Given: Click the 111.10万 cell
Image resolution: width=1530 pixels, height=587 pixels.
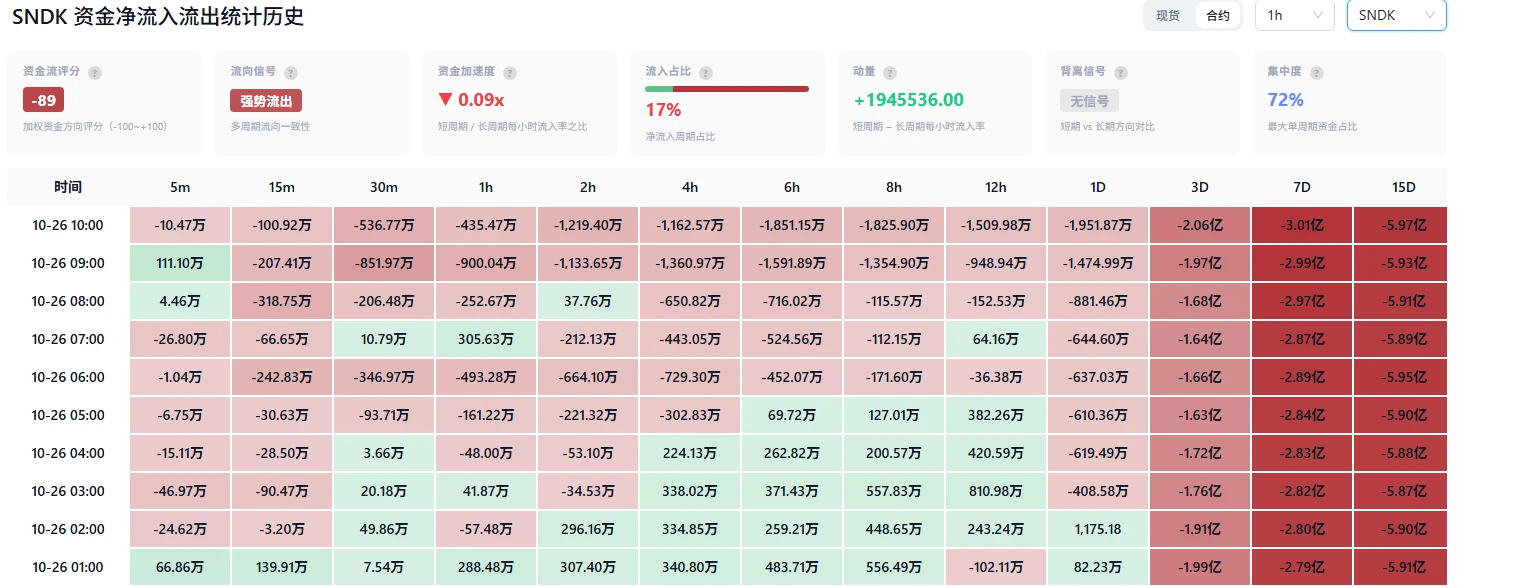Looking at the screenshot, I should (180, 263).
